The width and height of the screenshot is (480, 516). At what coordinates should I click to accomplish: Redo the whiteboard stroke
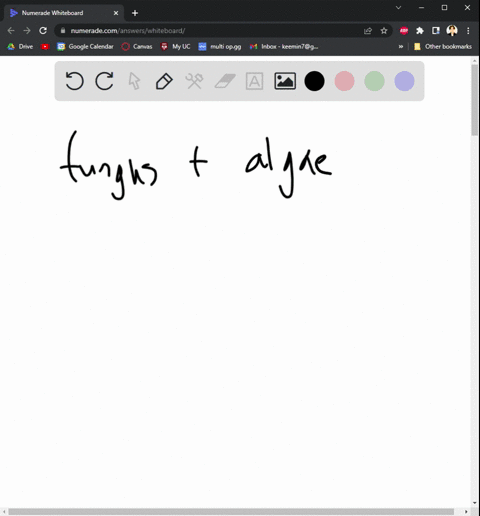pyautogui.click(x=104, y=81)
